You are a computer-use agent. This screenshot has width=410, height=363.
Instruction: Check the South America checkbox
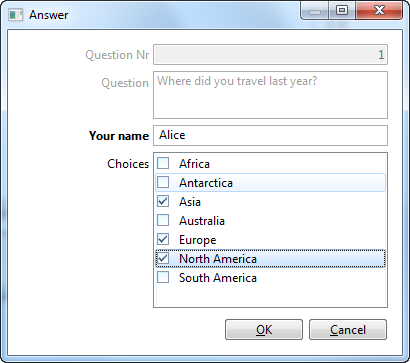pos(163,277)
